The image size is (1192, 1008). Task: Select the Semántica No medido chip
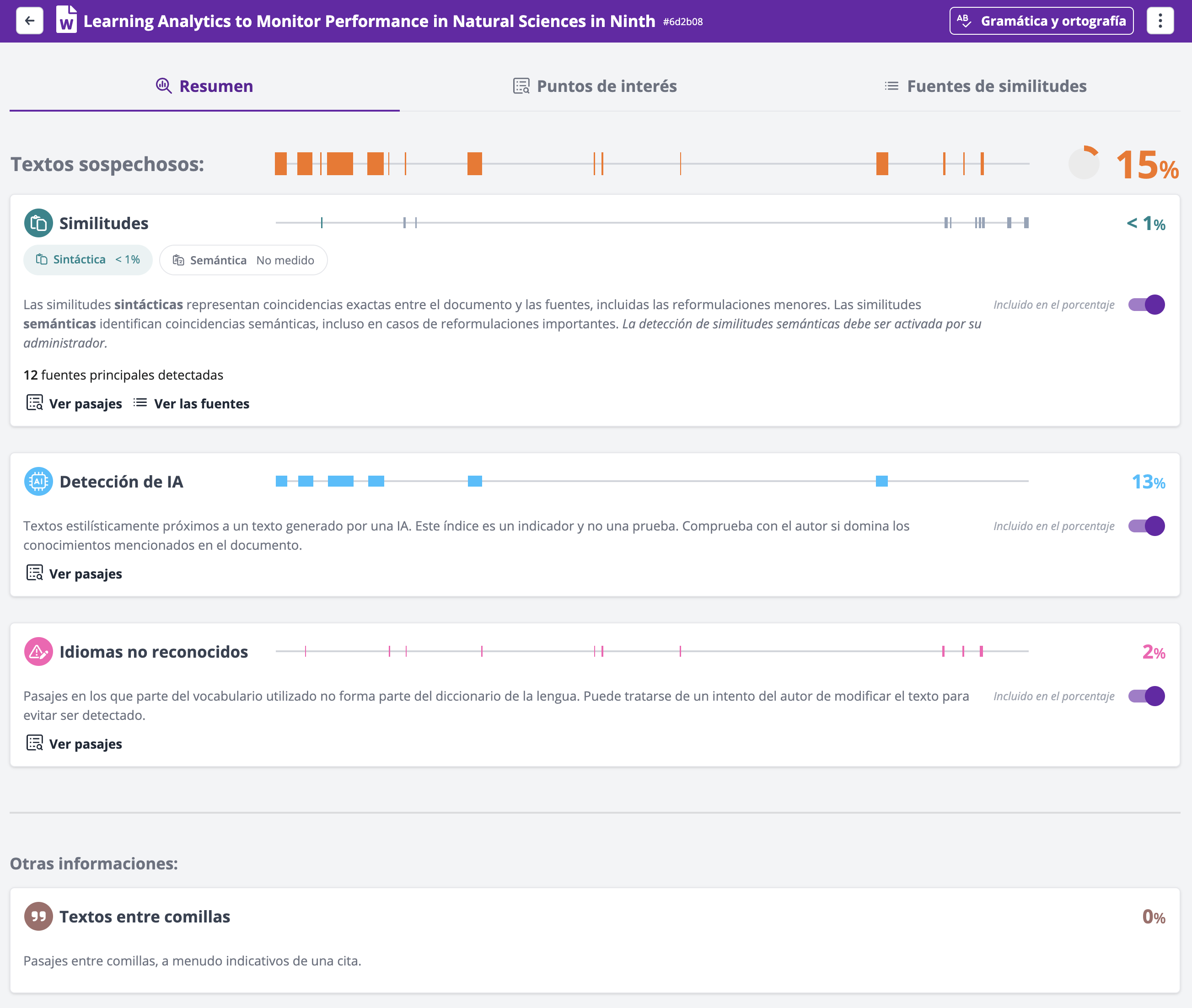243,261
